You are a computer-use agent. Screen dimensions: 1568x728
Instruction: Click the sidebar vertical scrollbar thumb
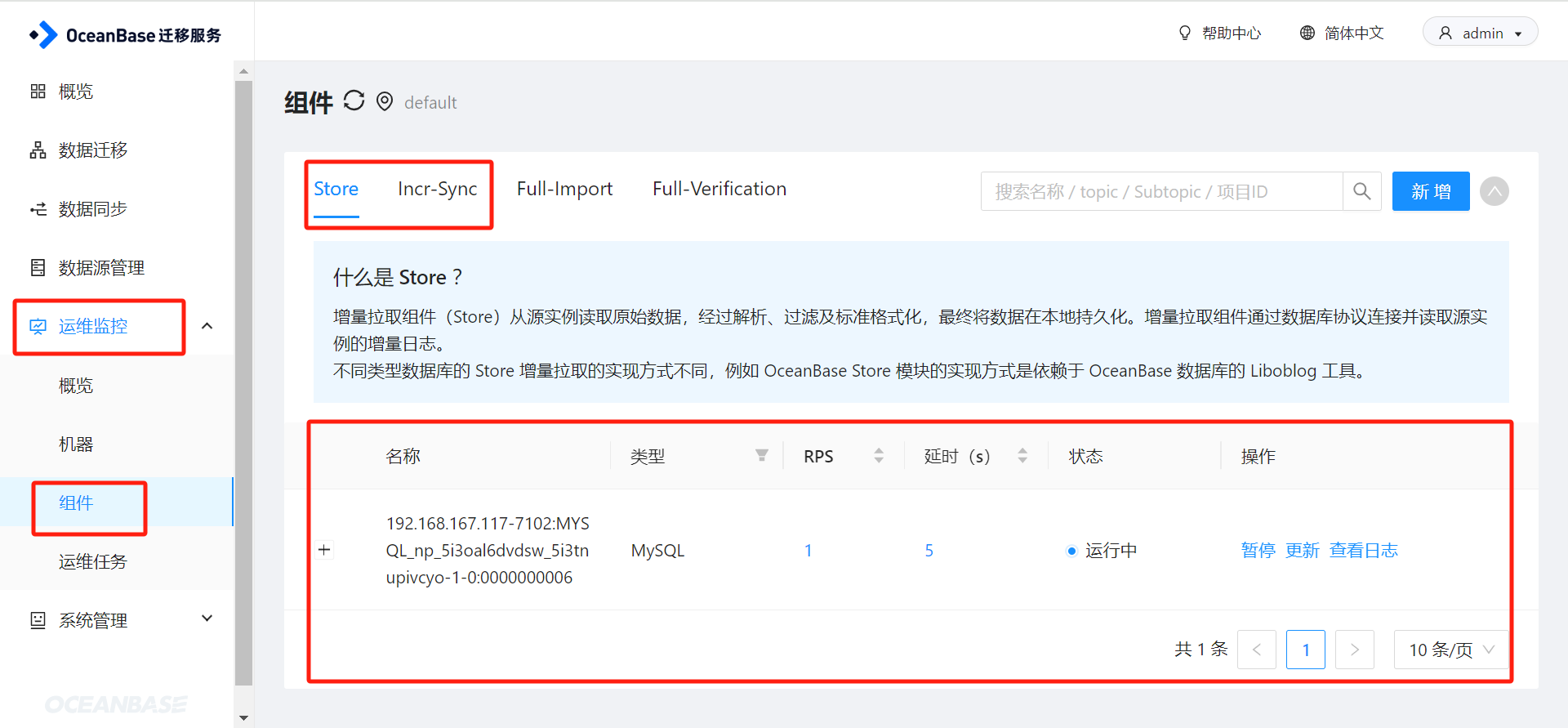pos(243,382)
